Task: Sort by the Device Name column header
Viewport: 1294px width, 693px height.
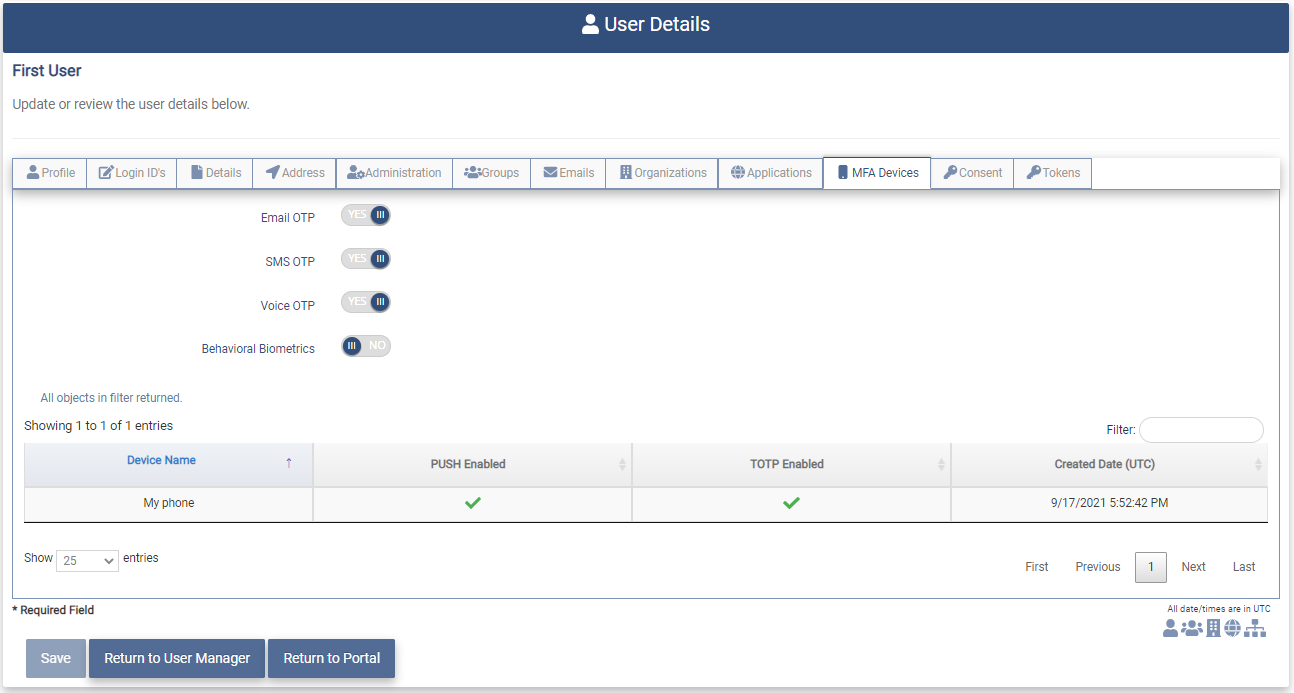Action: point(168,464)
